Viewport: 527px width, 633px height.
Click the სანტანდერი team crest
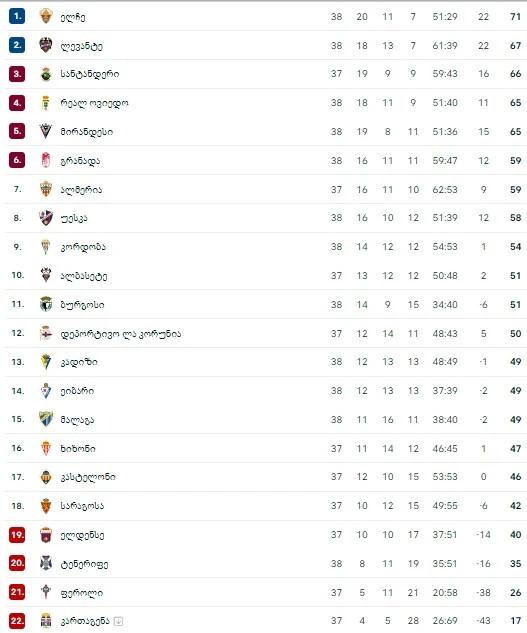(46, 74)
